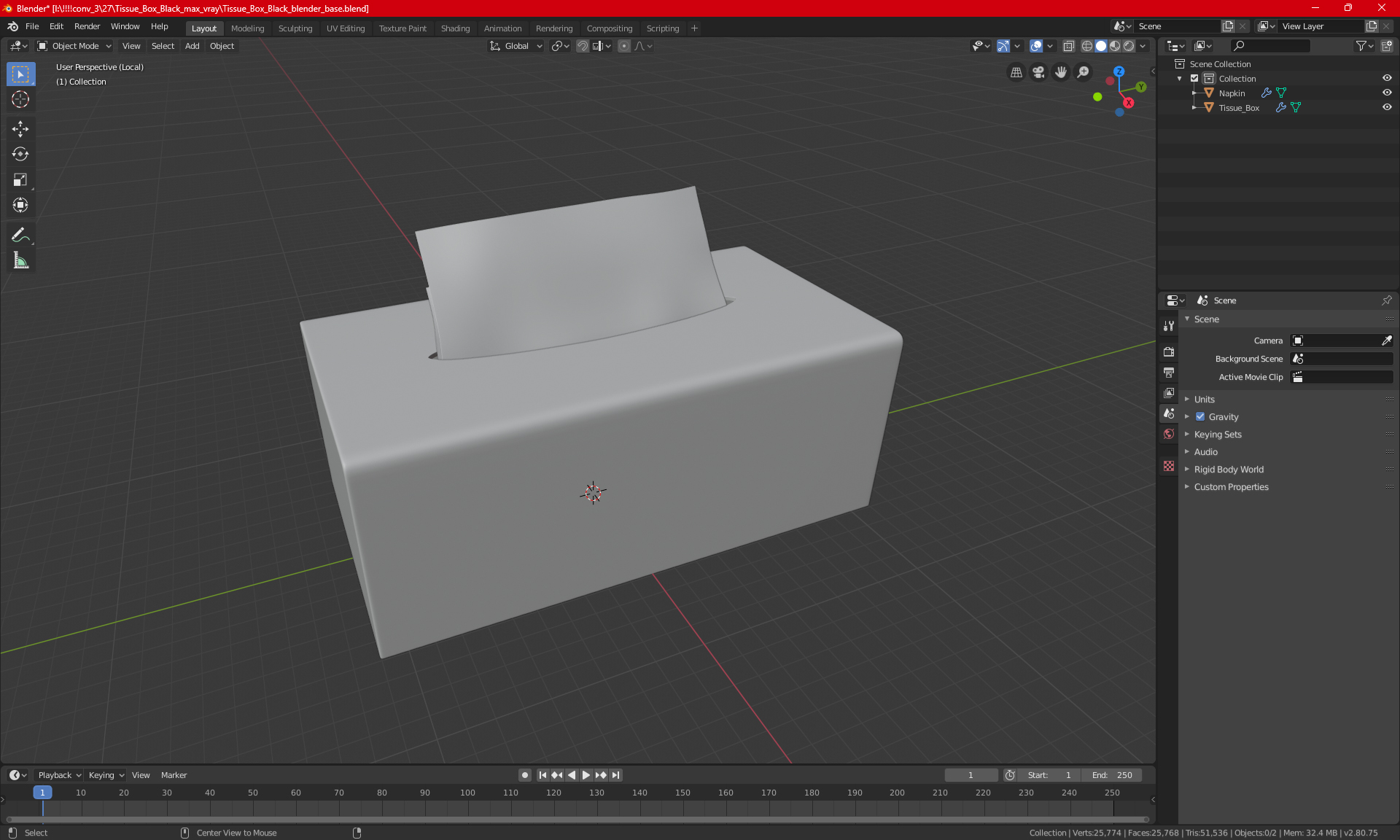Select the Transform tool
The width and height of the screenshot is (1400, 840).
20,205
